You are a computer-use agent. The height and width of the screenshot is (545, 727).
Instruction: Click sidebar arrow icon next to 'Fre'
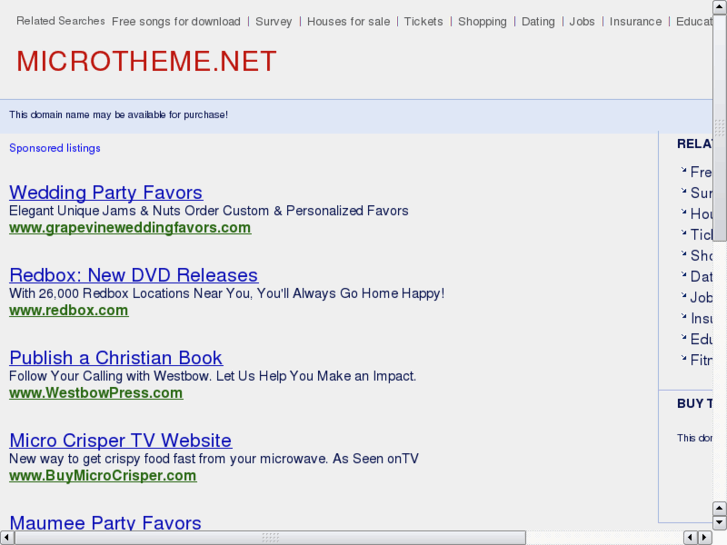point(683,170)
